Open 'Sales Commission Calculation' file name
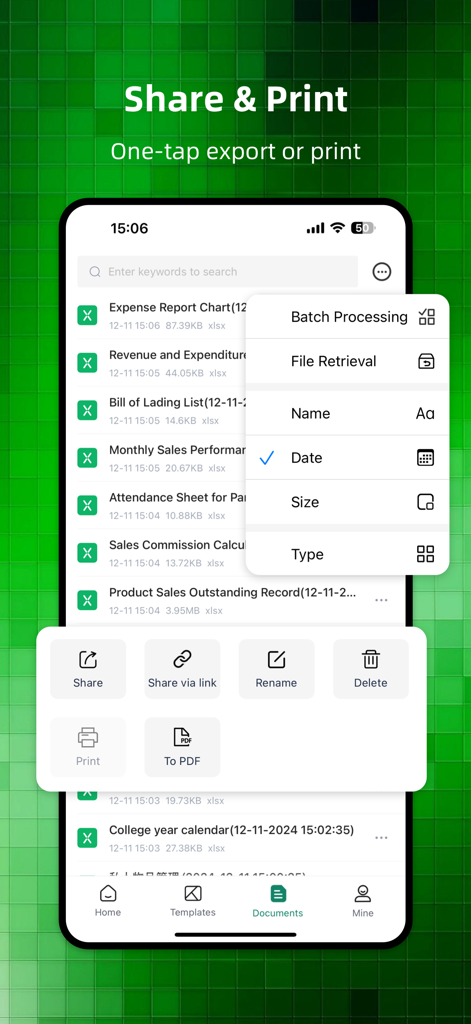Viewport: 471px width, 1024px height. coord(177,545)
